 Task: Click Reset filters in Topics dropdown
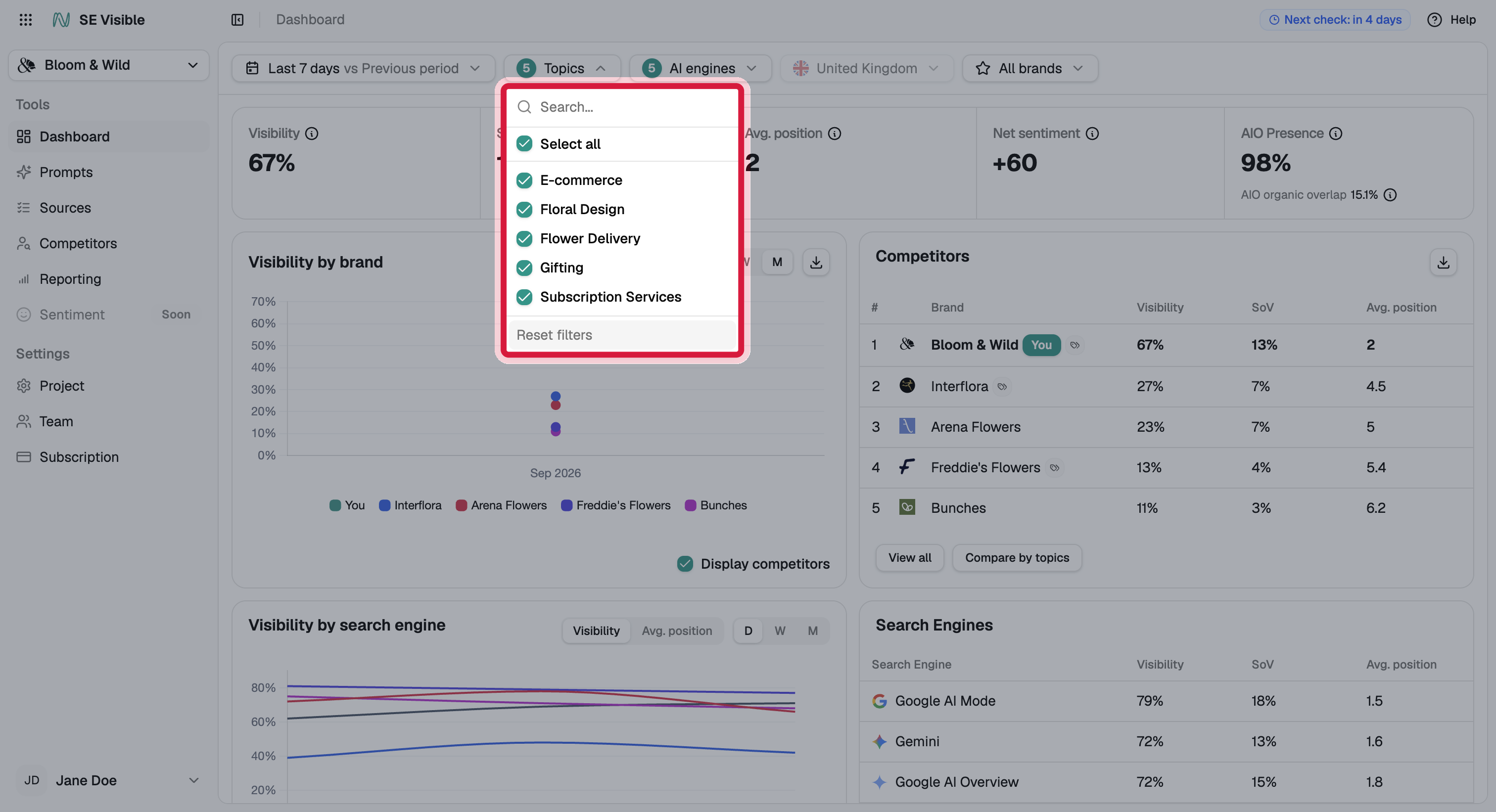coord(621,335)
